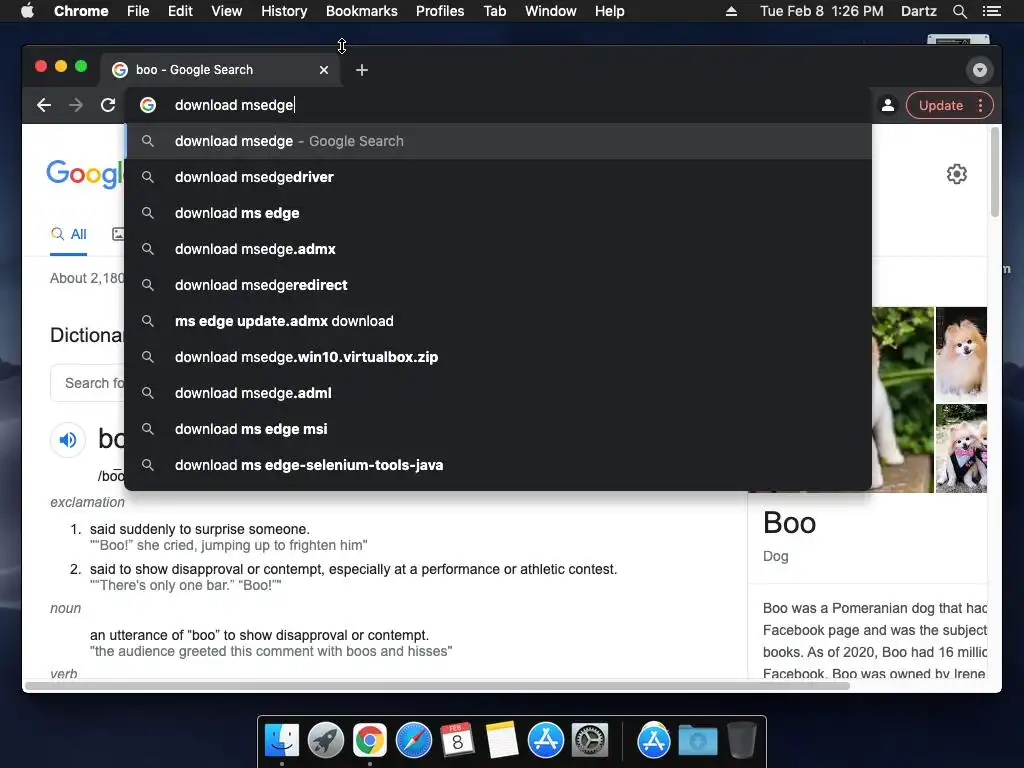
Task: Open the Chrome application menu
Action: click(81, 11)
